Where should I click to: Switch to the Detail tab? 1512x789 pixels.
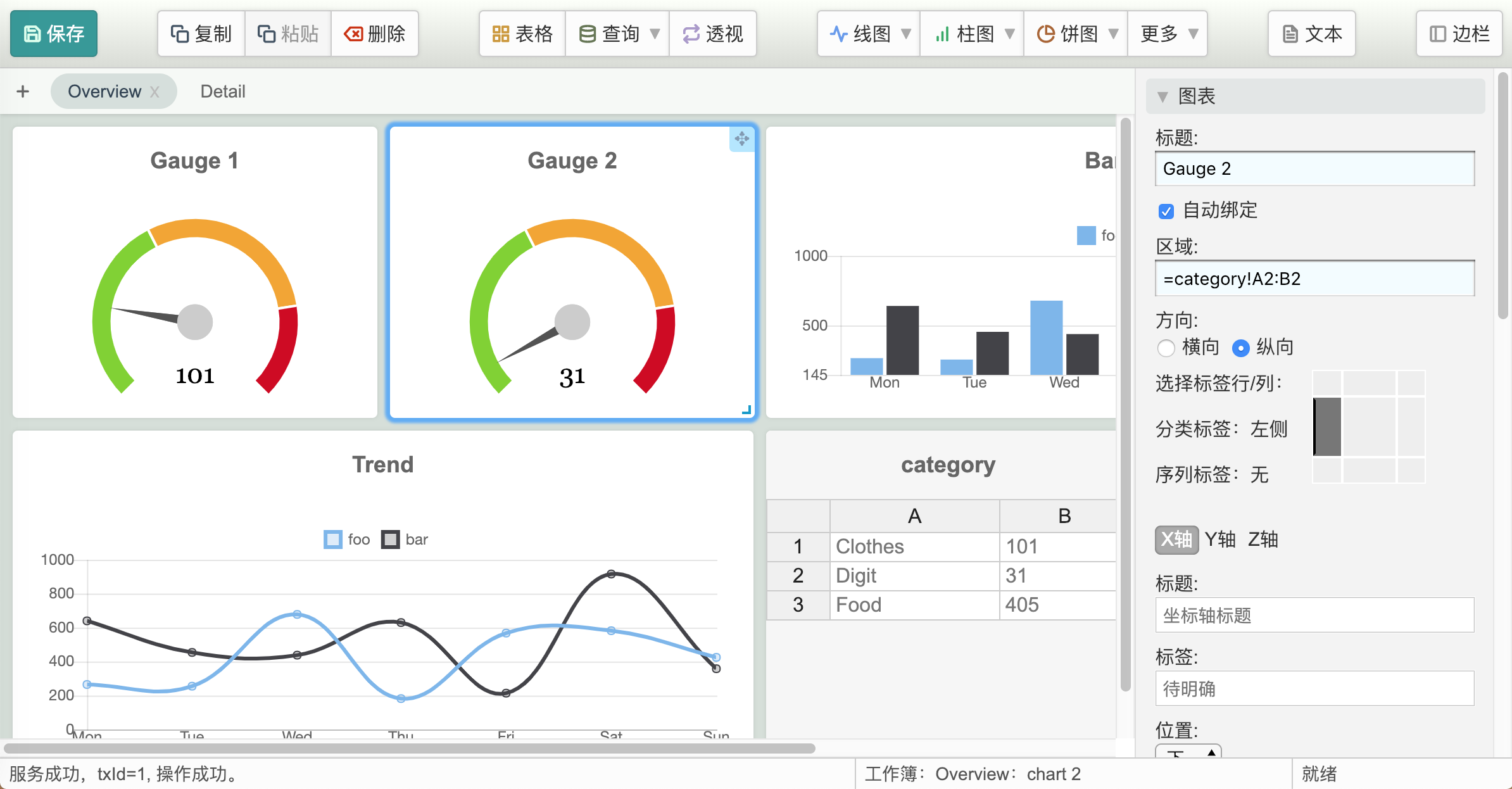tap(222, 91)
